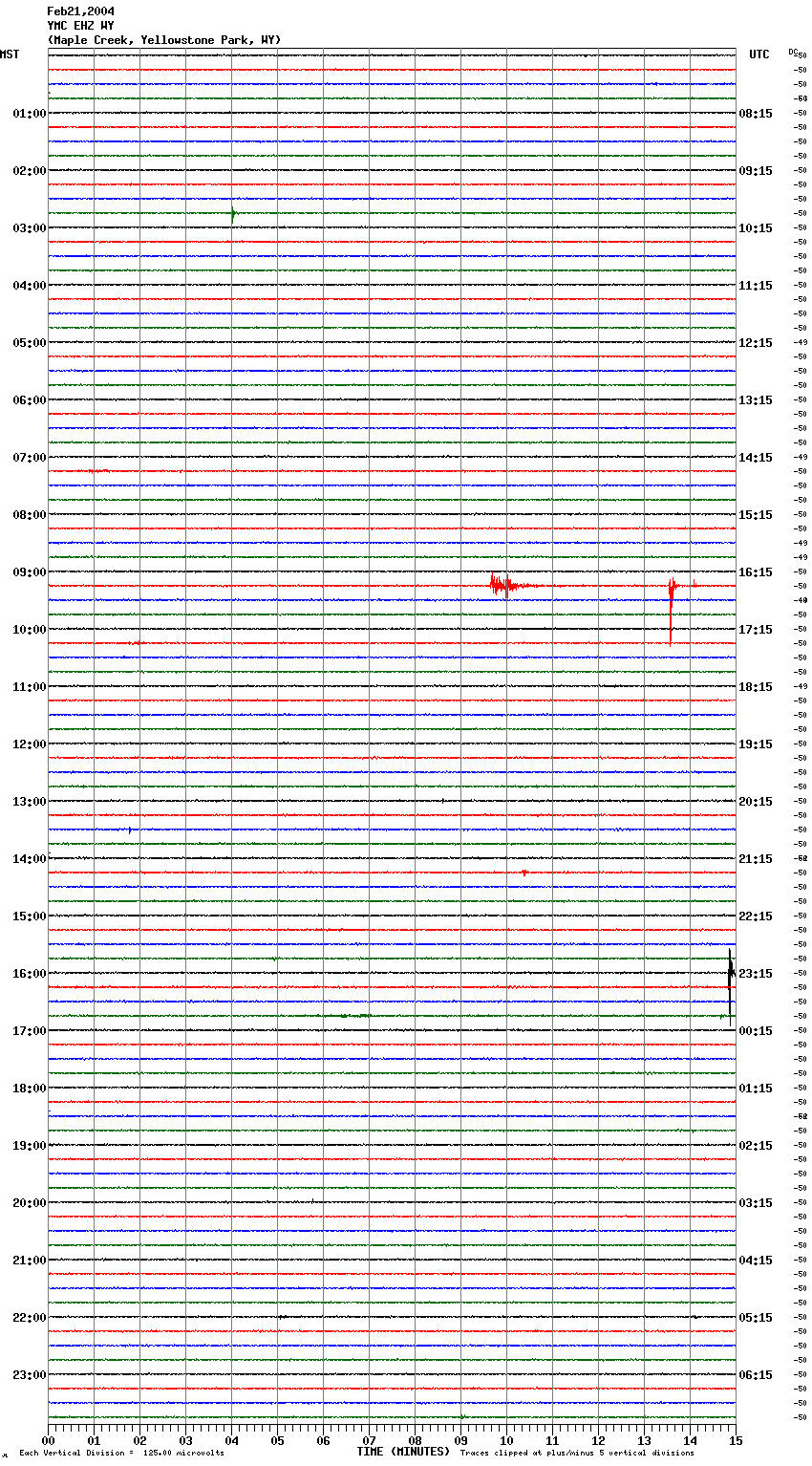Select the YMC EHZ WY station label
Viewport: 812px width, 1466px height.
[80, 26]
